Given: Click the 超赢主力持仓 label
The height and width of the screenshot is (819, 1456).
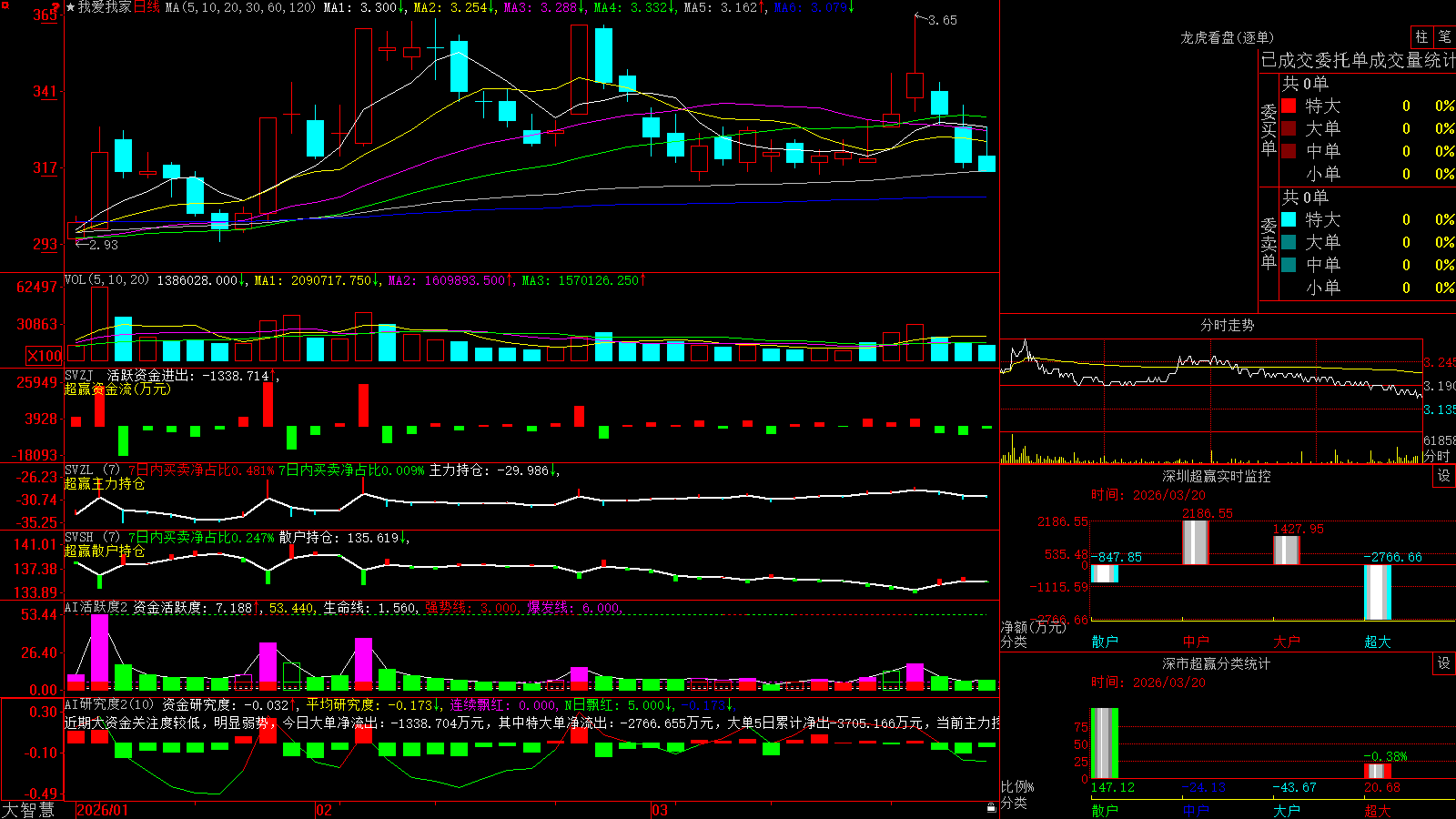Looking at the screenshot, I should click(x=105, y=483).
